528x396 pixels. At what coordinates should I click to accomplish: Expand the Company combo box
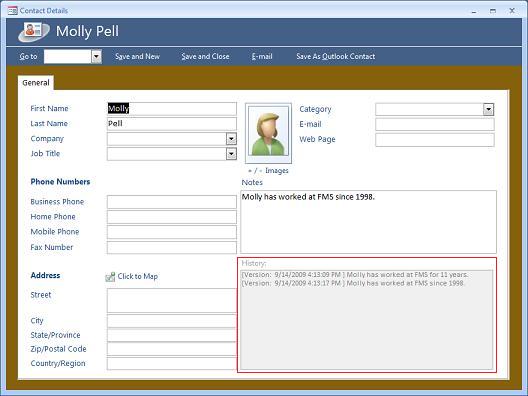click(x=231, y=139)
